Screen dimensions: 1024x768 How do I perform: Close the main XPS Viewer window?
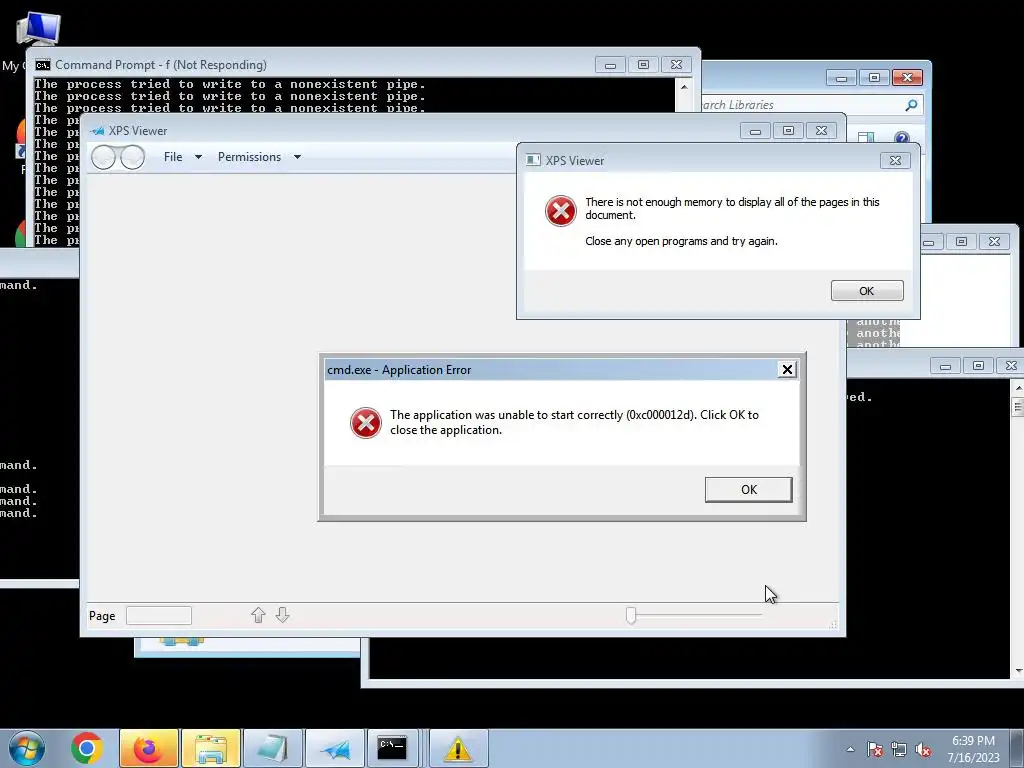[x=822, y=131]
